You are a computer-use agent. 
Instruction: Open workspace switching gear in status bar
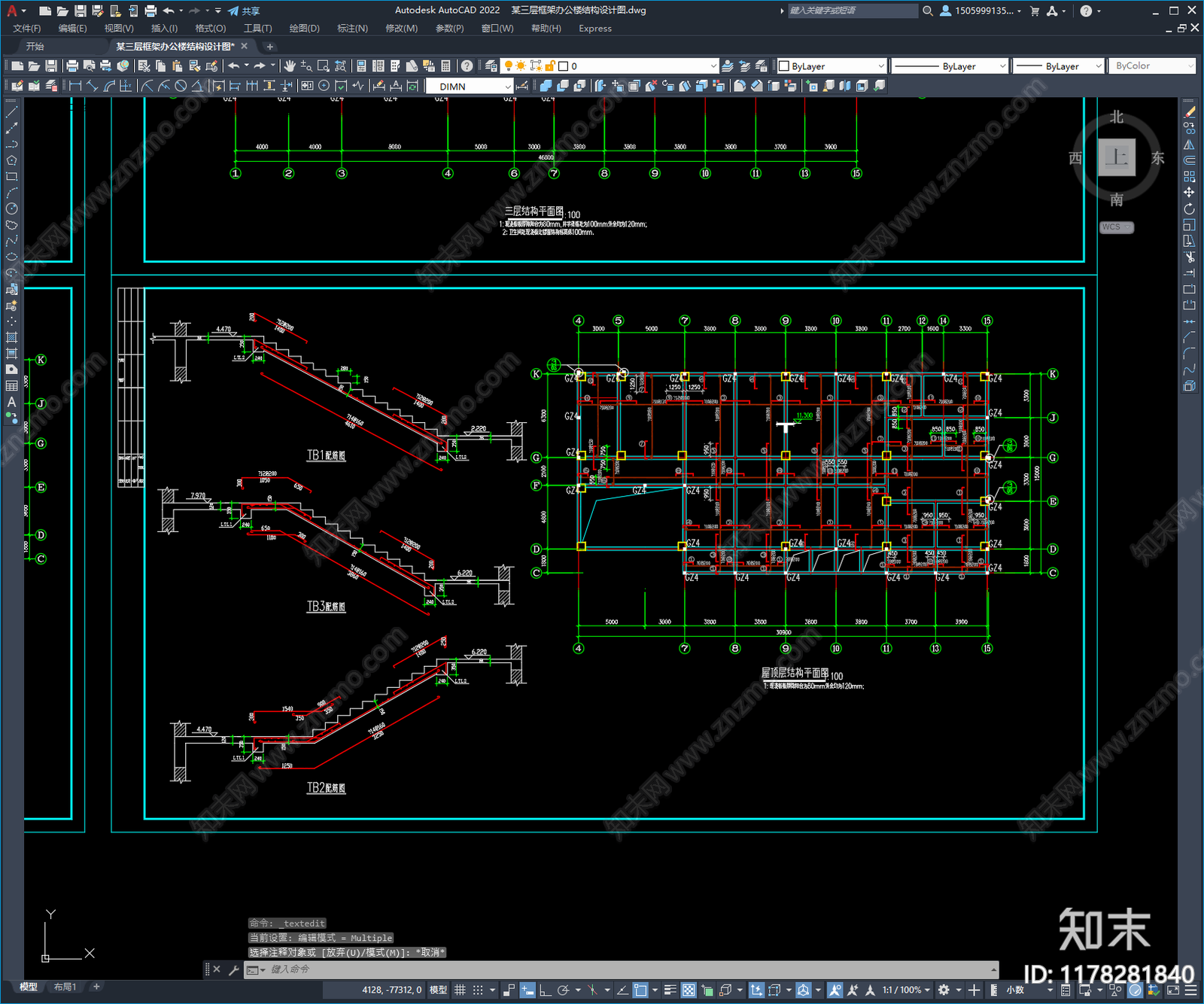click(944, 990)
